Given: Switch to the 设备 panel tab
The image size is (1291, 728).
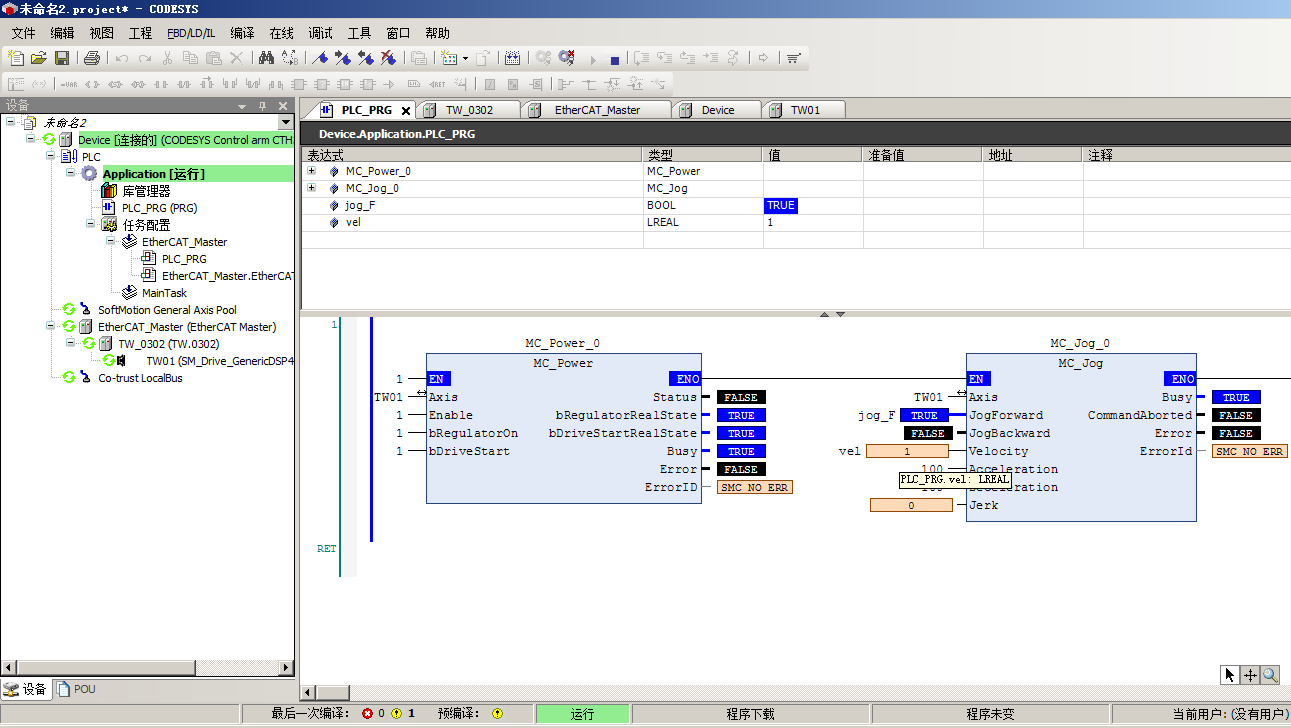Looking at the screenshot, I should (x=26, y=689).
